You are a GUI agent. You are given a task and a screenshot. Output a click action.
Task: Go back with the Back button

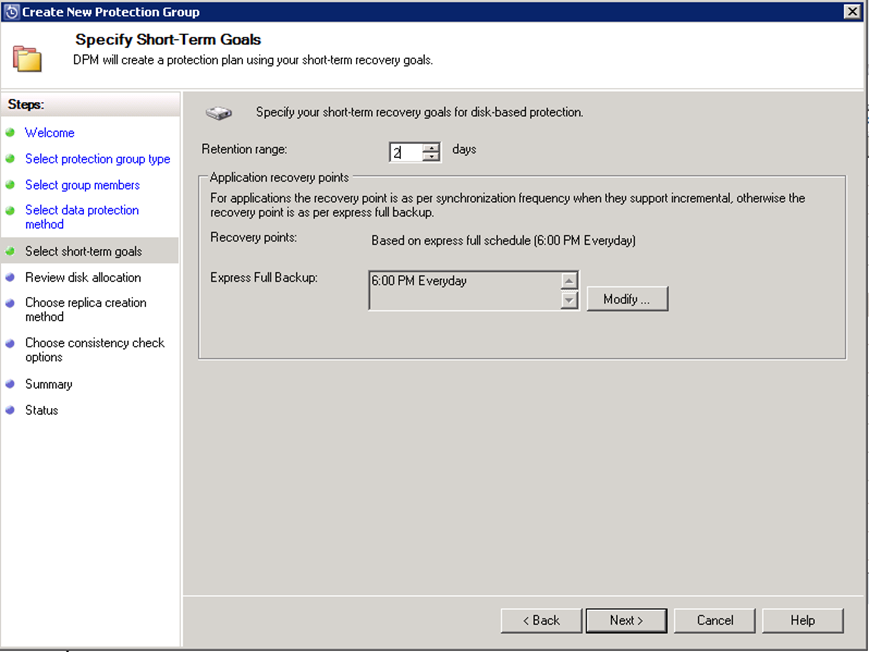point(541,620)
